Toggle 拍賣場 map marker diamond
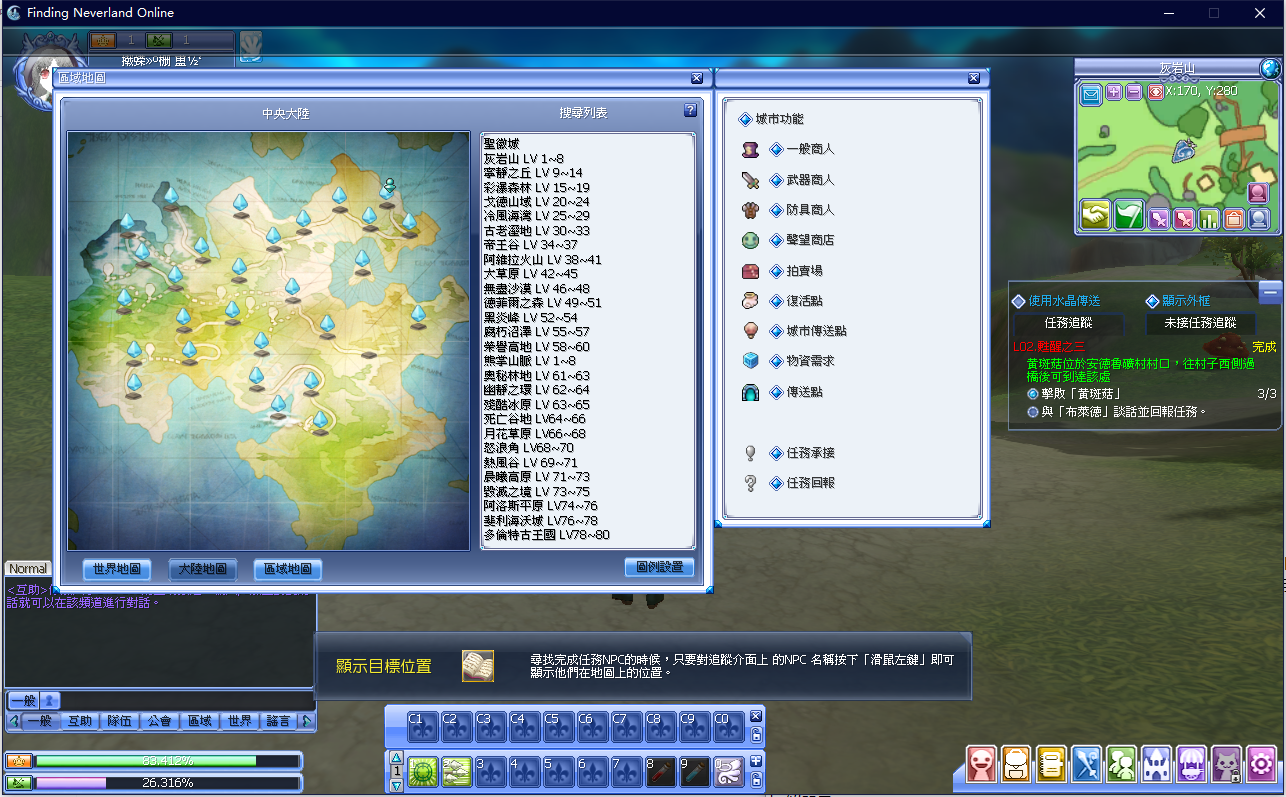1286x797 pixels. click(x=776, y=271)
